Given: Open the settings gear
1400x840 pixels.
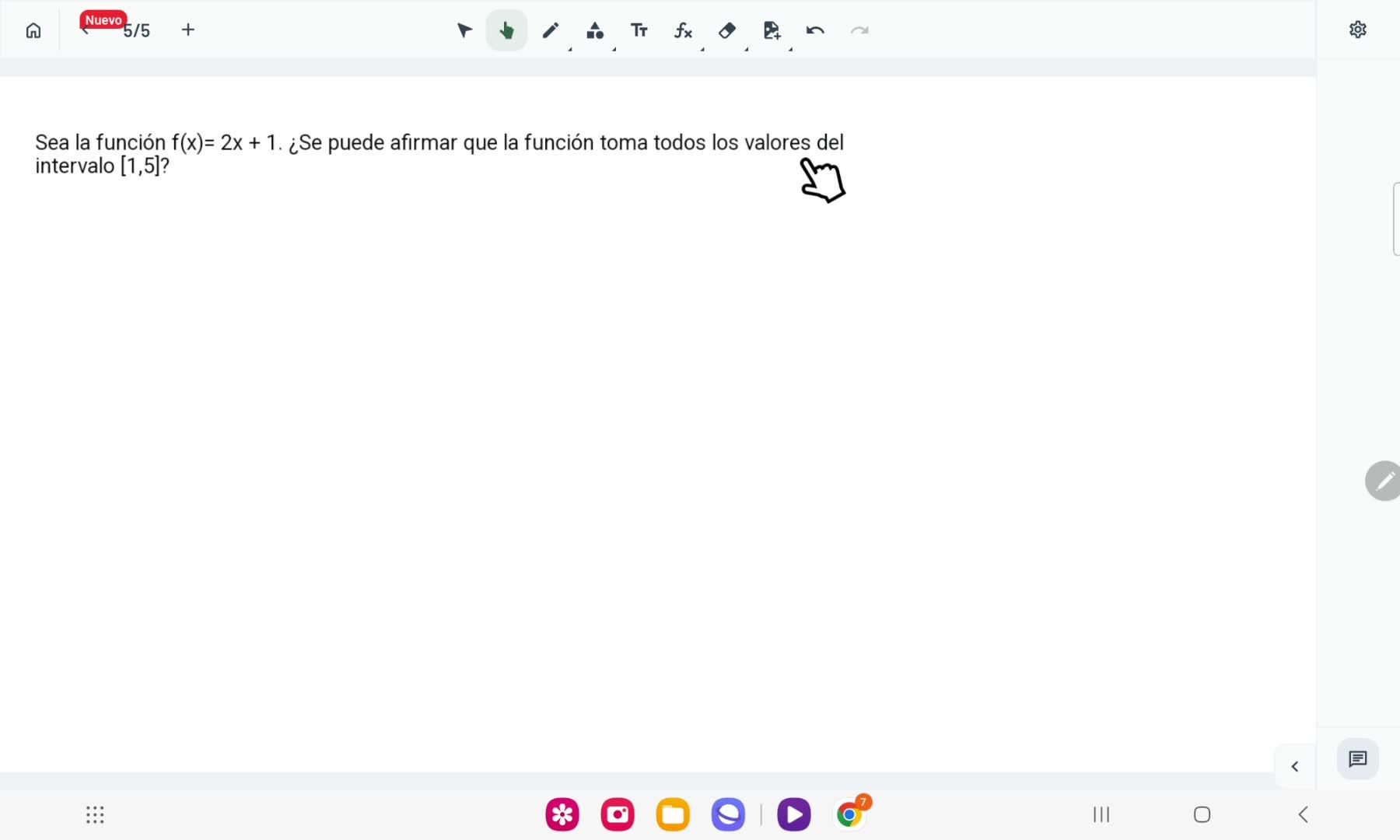Looking at the screenshot, I should point(1358,30).
